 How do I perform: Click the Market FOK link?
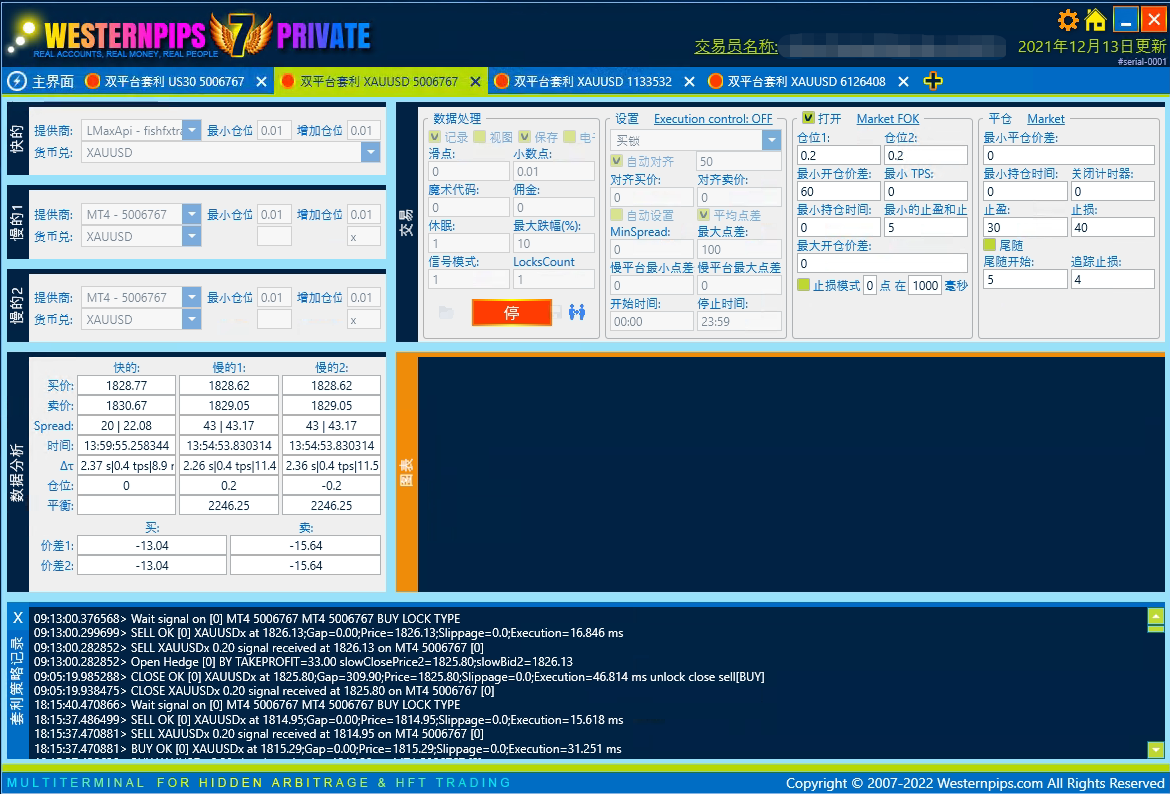coord(888,119)
